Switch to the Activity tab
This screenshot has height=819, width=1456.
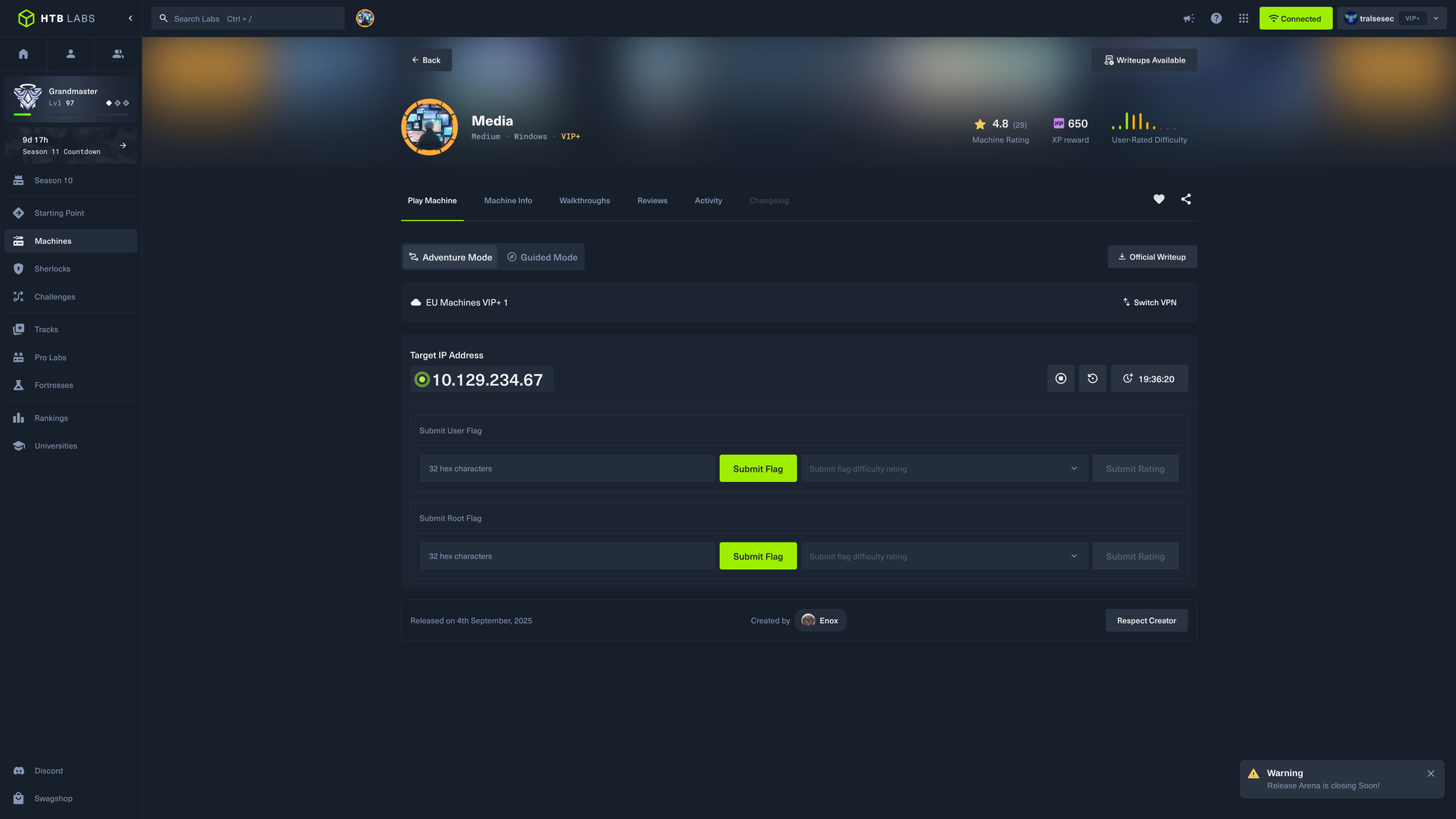click(x=708, y=201)
